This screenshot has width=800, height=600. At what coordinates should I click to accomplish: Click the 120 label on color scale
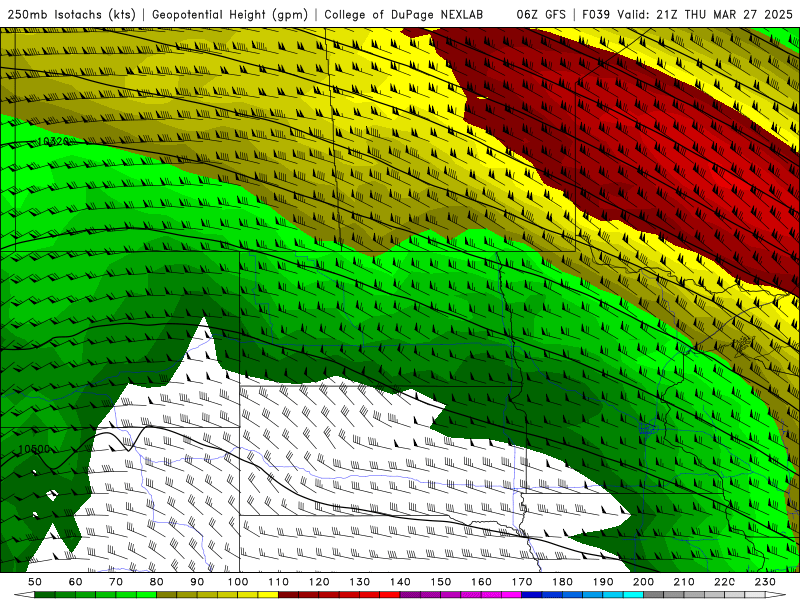[x=319, y=582]
